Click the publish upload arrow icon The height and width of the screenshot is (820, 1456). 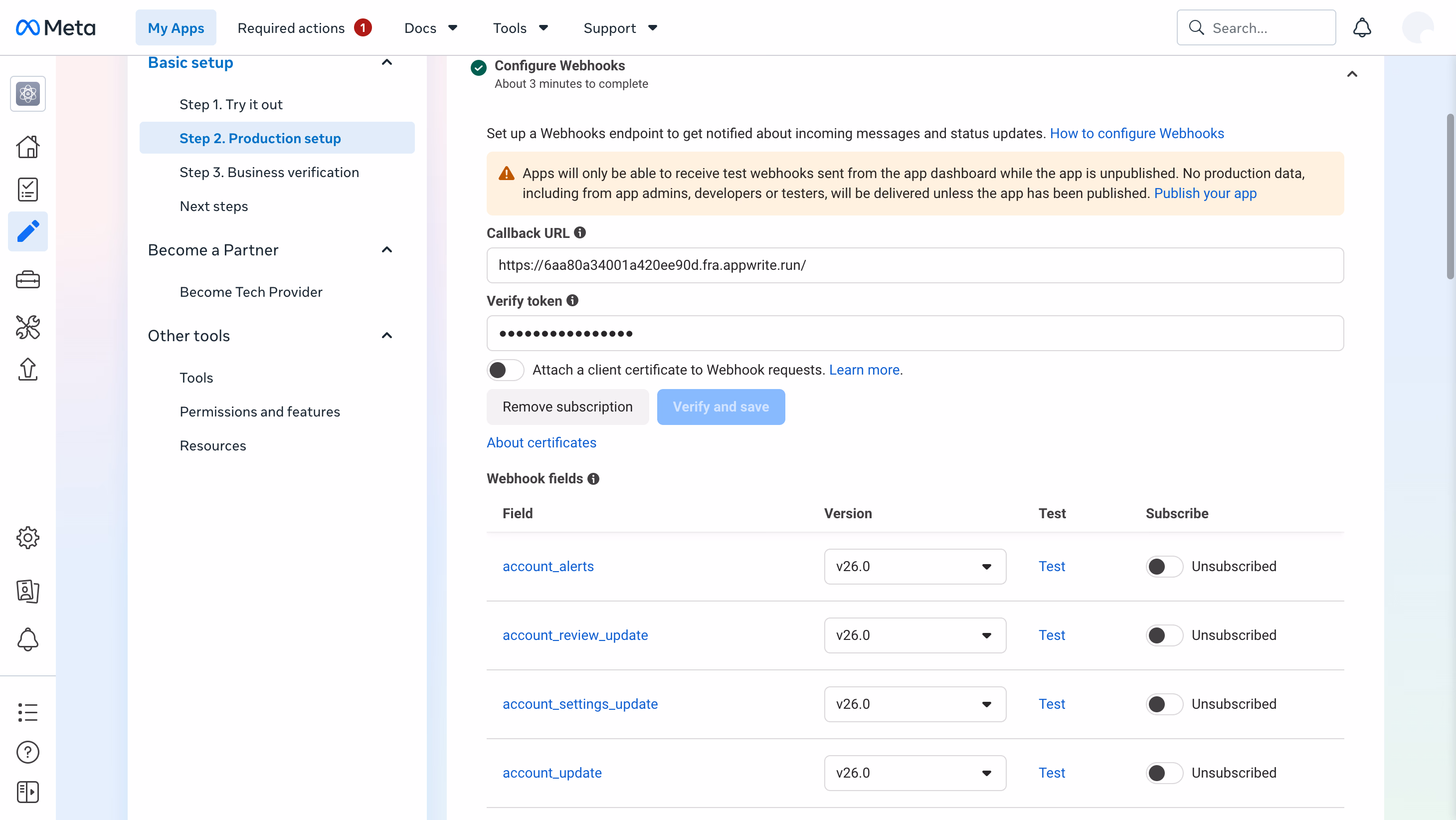[x=28, y=369]
